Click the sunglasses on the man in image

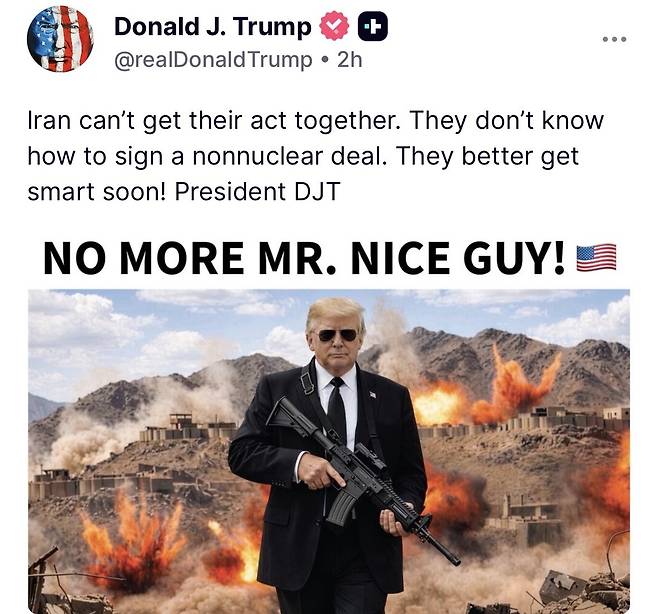point(337,335)
